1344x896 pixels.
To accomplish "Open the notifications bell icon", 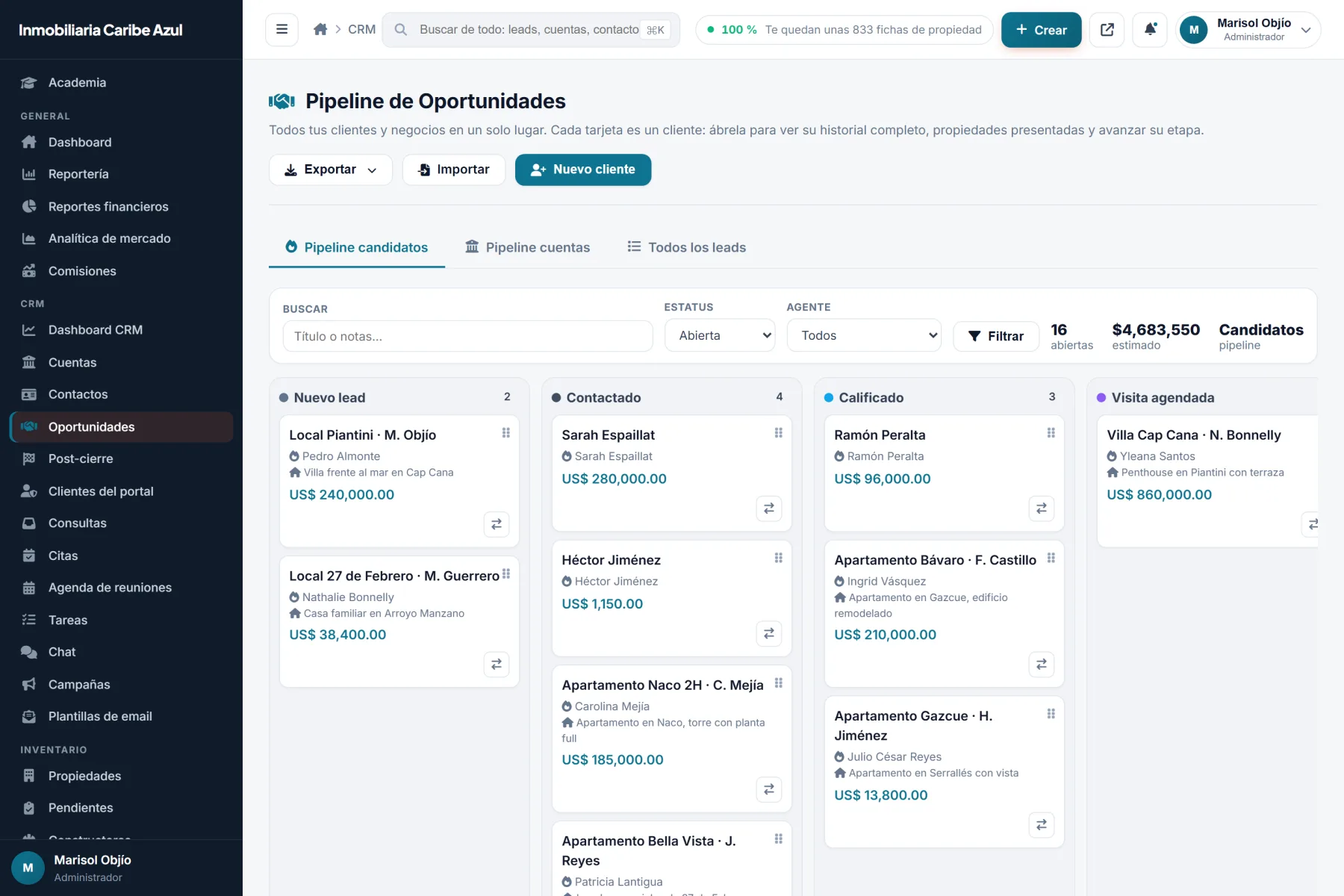I will click(1150, 30).
